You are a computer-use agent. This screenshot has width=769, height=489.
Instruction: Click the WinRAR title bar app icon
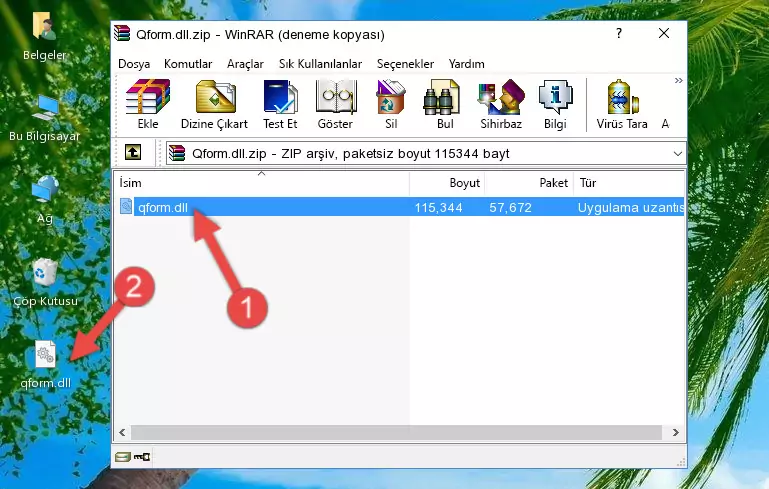pos(122,33)
